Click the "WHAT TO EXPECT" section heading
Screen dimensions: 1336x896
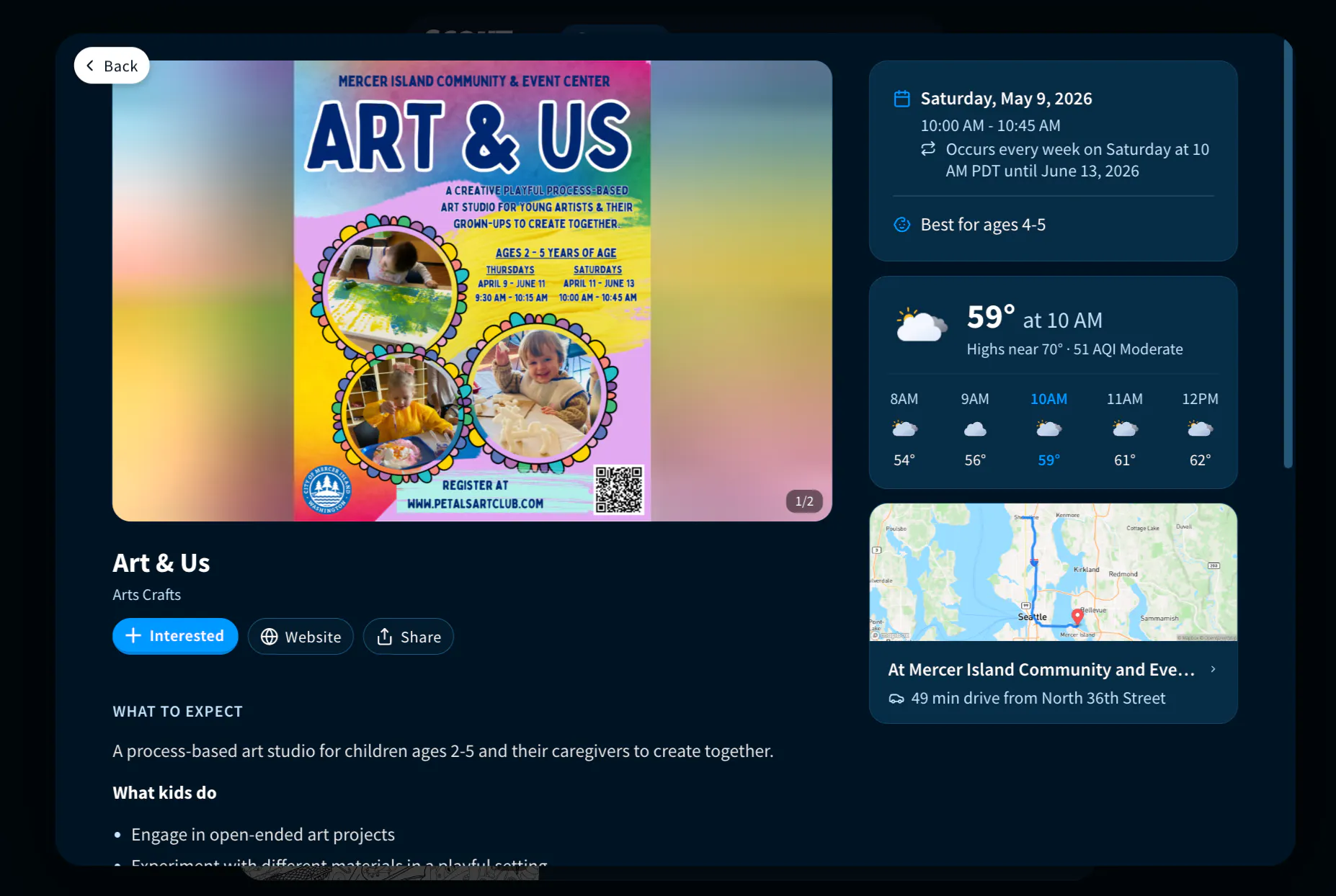[x=178, y=712]
